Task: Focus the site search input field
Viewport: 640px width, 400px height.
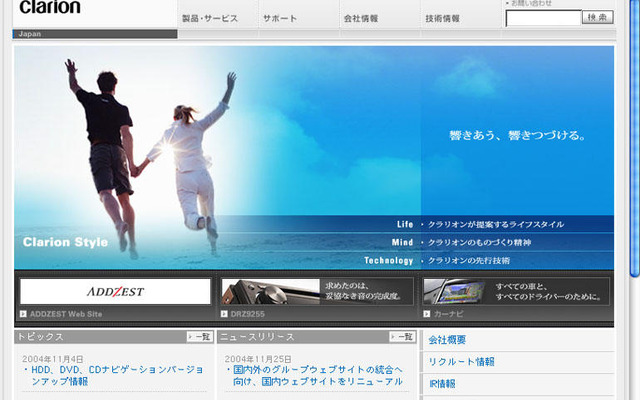Action: point(543,18)
